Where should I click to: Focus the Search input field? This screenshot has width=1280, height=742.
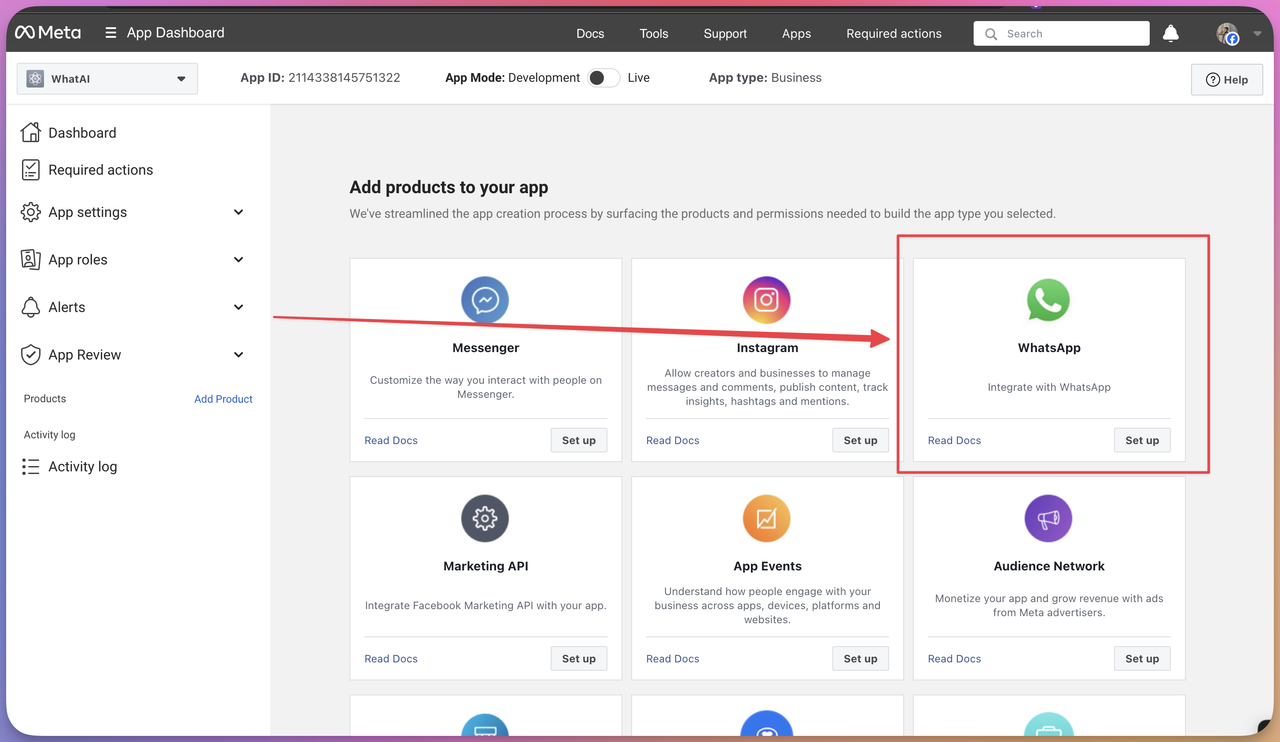[x=1061, y=33]
